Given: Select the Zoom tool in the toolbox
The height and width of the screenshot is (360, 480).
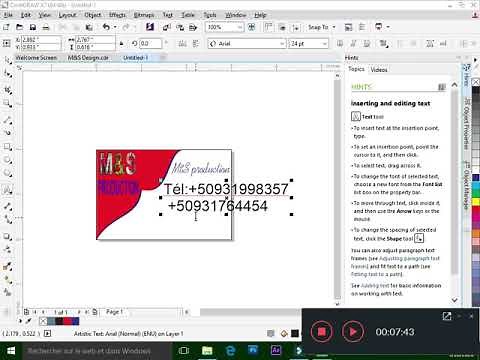Looking at the screenshot, I should pos(7,104).
